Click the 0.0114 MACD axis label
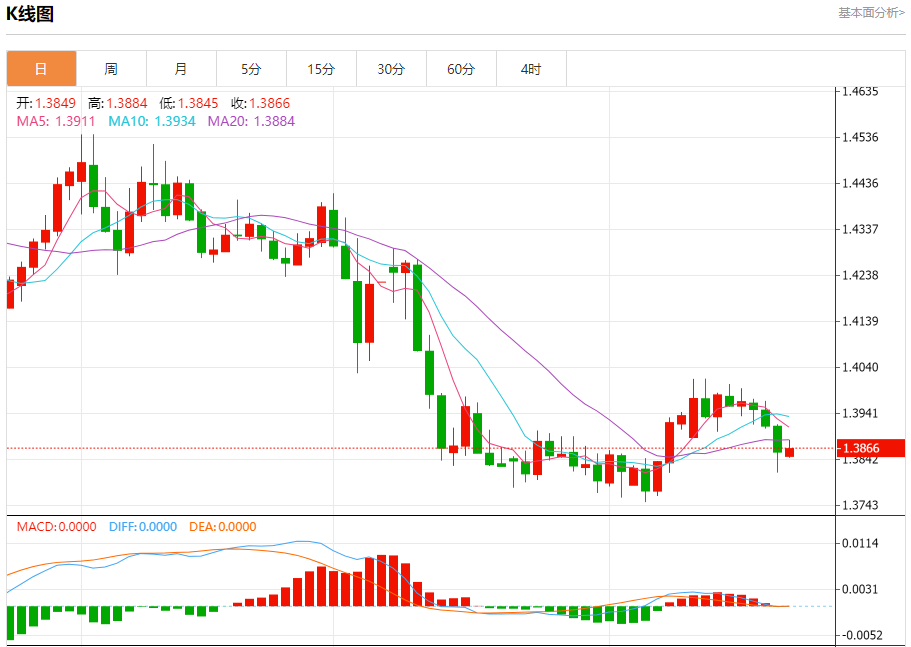 pos(860,544)
